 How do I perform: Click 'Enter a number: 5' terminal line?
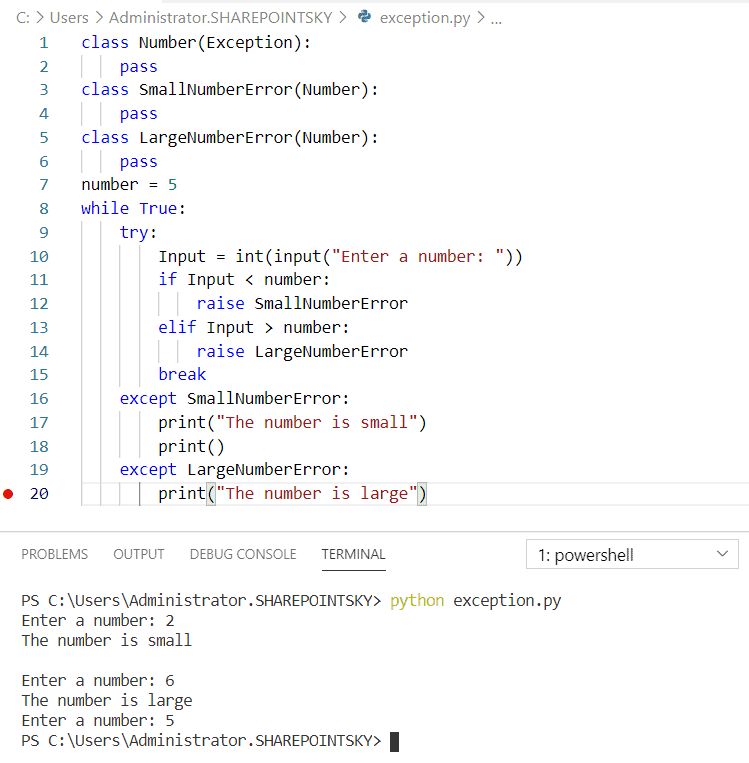coord(98,721)
